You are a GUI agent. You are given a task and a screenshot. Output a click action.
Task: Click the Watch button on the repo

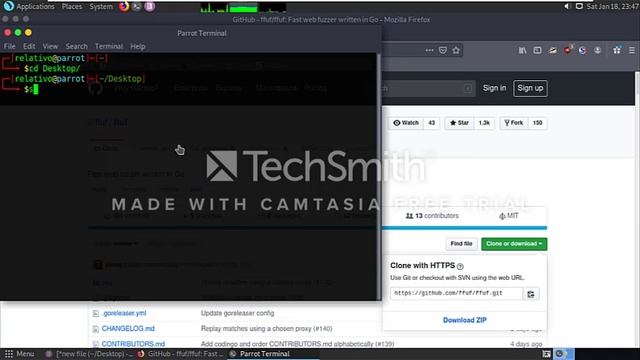pyautogui.click(x=406, y=123)
